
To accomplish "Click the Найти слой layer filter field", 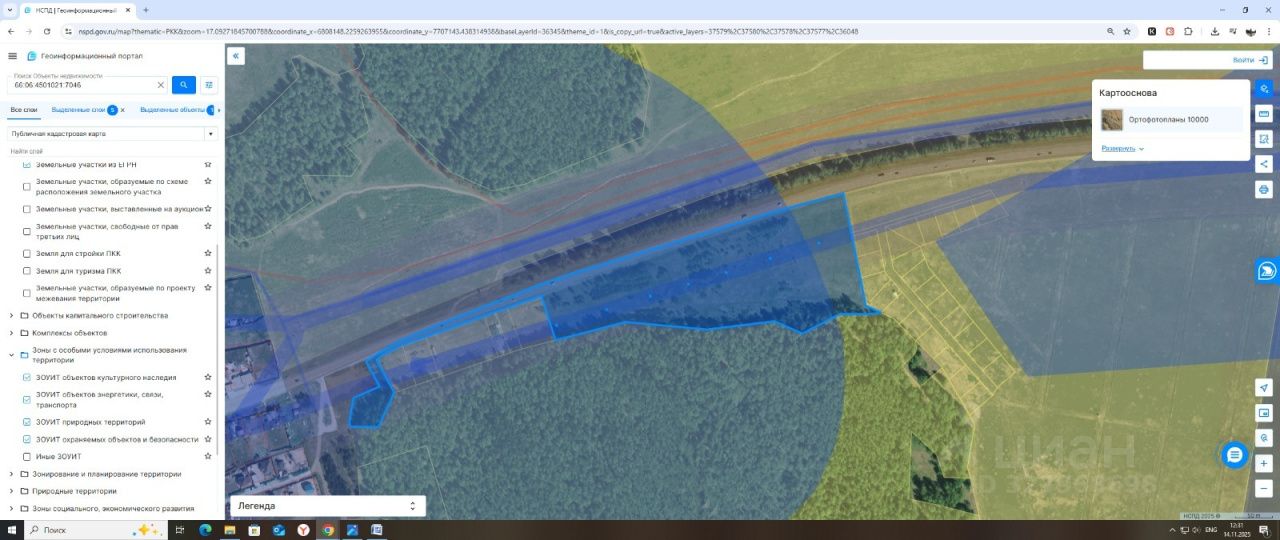I will click(112, 151).
